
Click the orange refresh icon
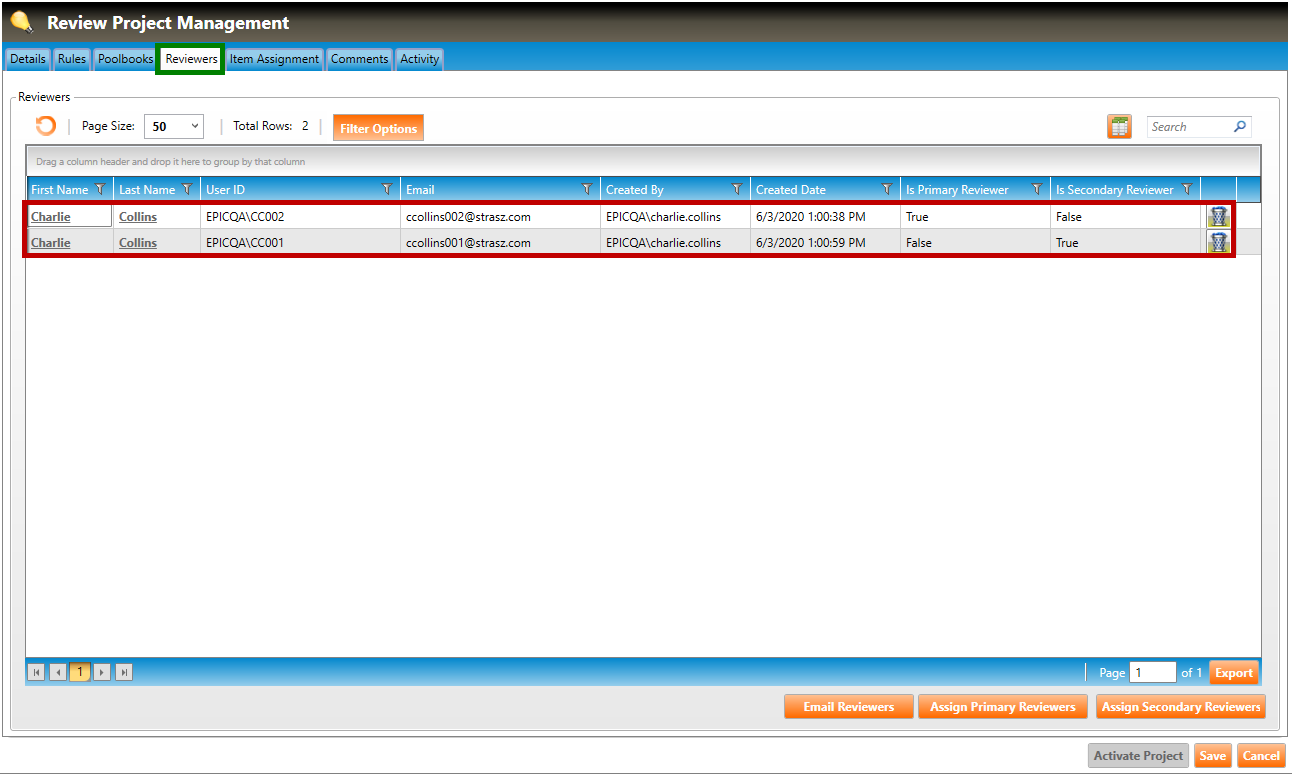(x=46, y=126)
